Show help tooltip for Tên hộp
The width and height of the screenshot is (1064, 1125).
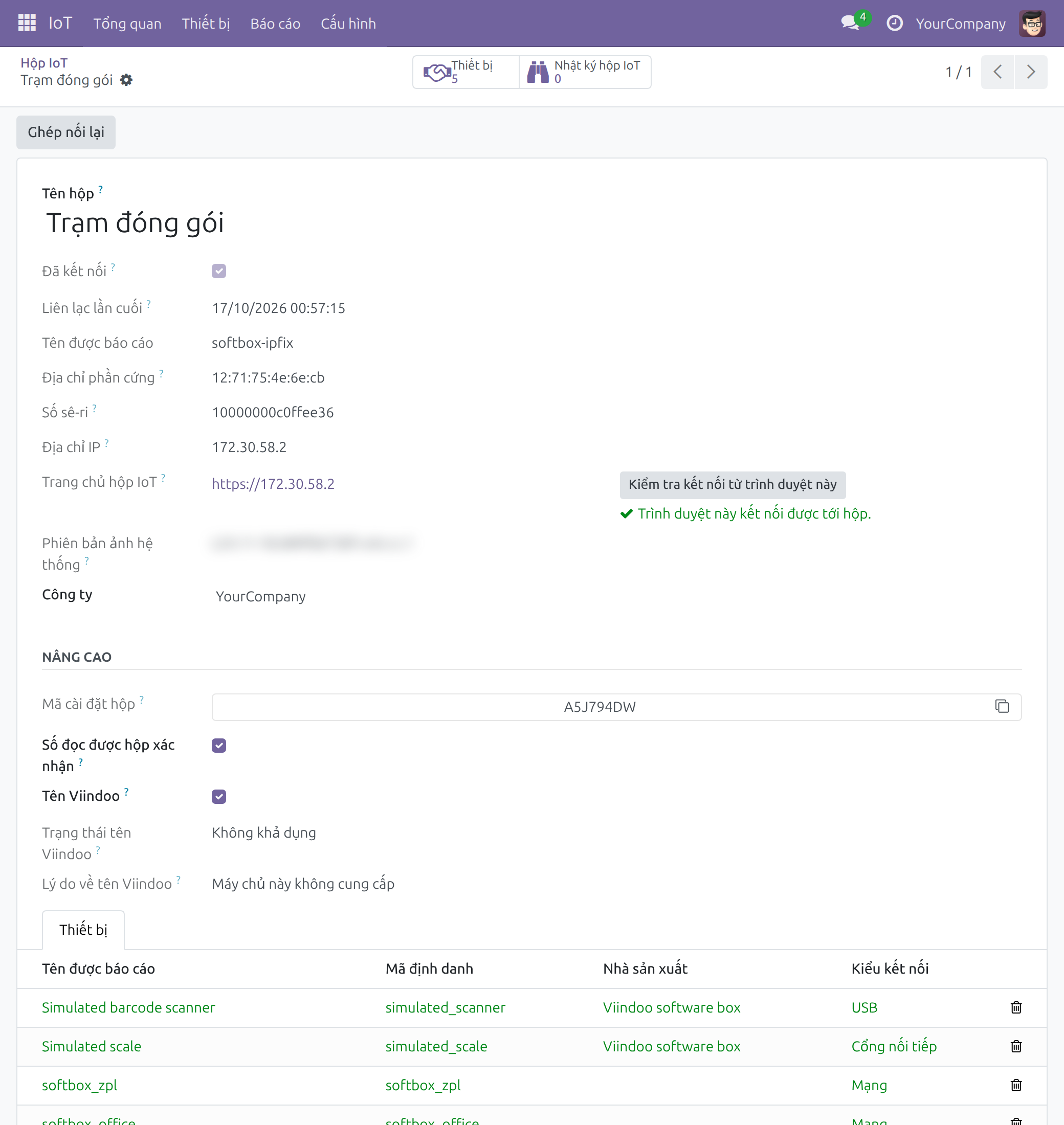[100, 189]
